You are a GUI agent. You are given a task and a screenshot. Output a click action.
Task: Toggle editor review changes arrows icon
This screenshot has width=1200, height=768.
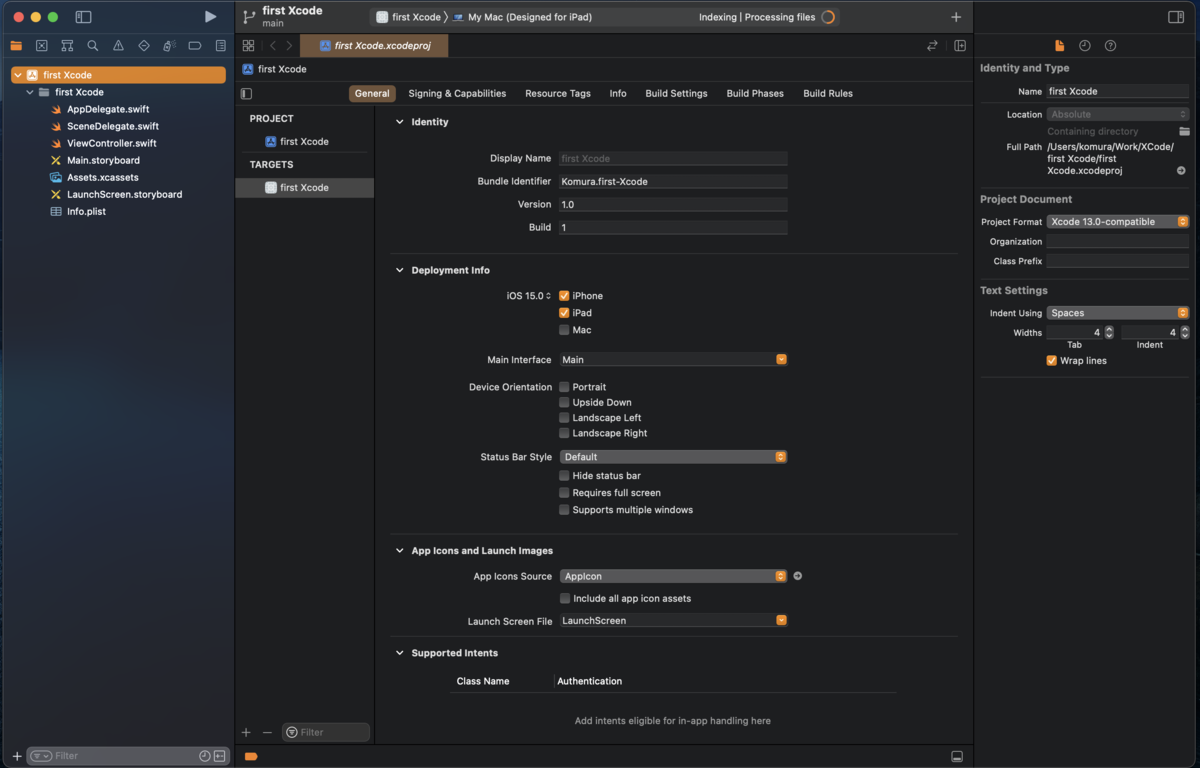[x=932, y=46]
